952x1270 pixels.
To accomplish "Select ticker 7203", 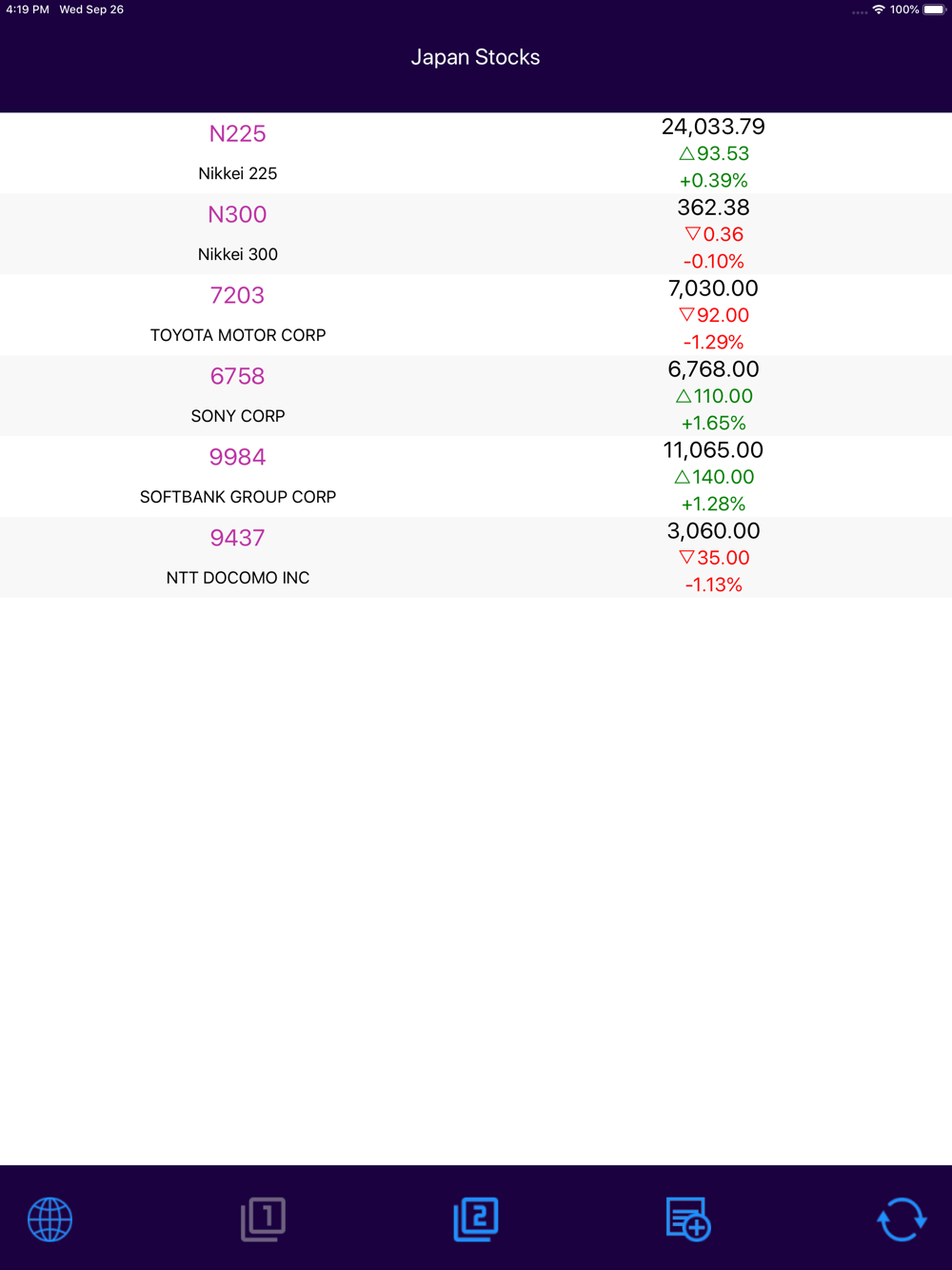I will (238, 295).
